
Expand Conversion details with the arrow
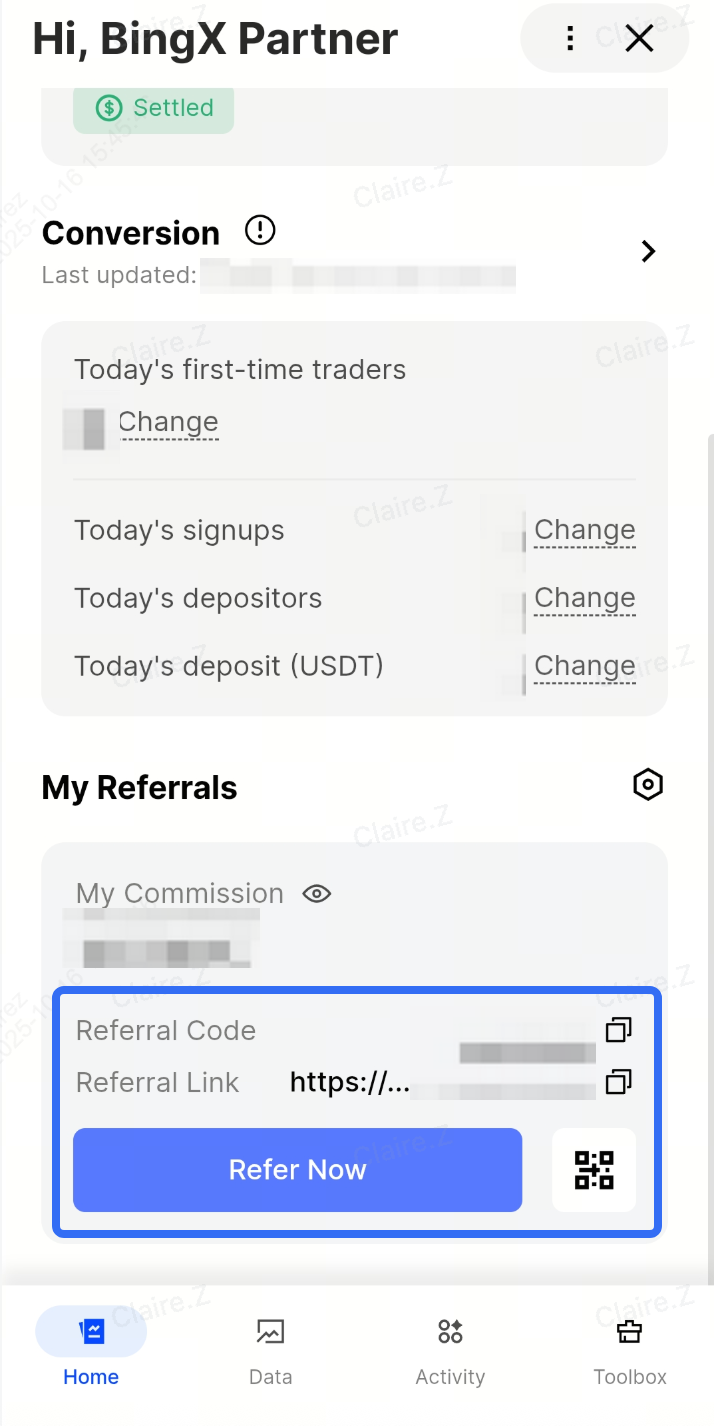click(648, 251)
